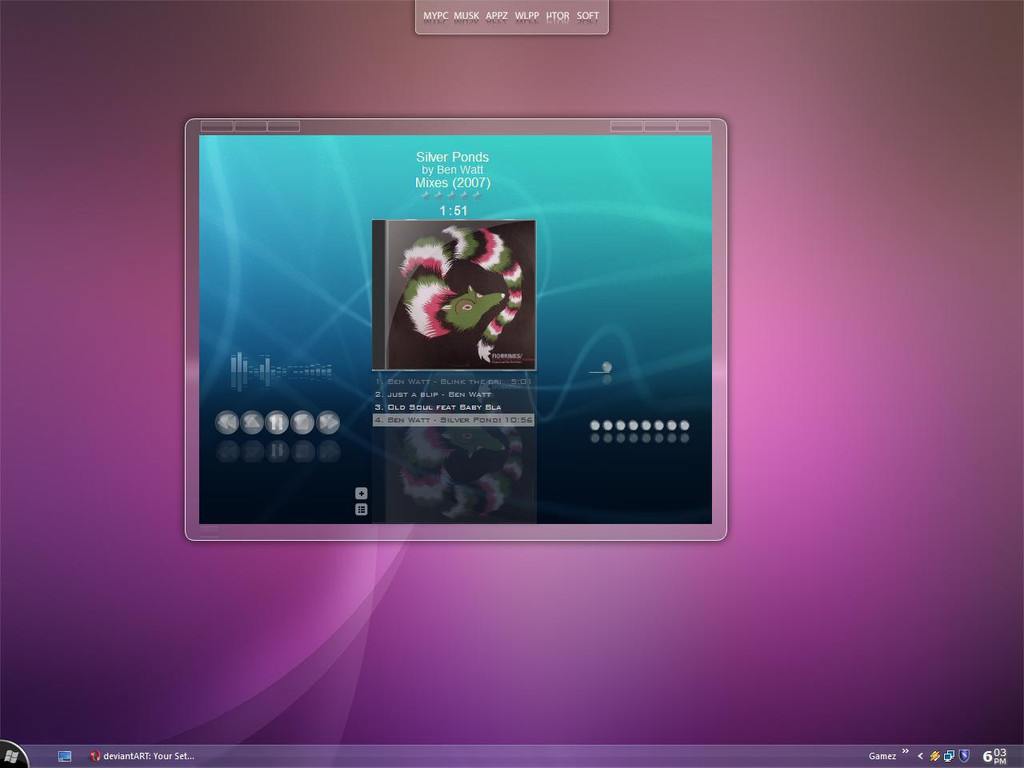Click the song title Silver Ponds
This screenshot has height=768, width=1024.
pyautogui.click(x=453, y=157)
